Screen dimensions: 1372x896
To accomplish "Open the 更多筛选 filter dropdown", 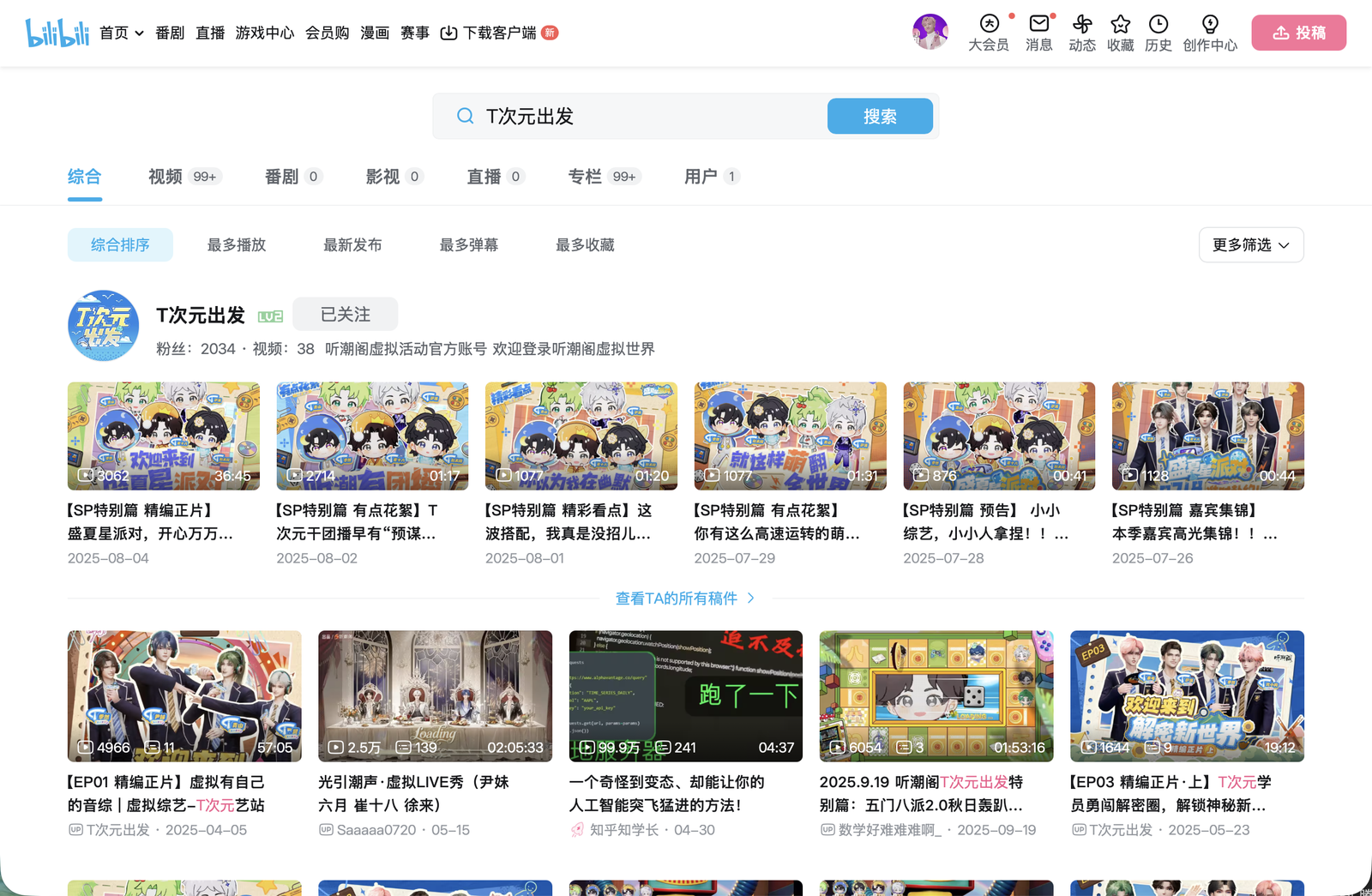I will point(1251,245).
